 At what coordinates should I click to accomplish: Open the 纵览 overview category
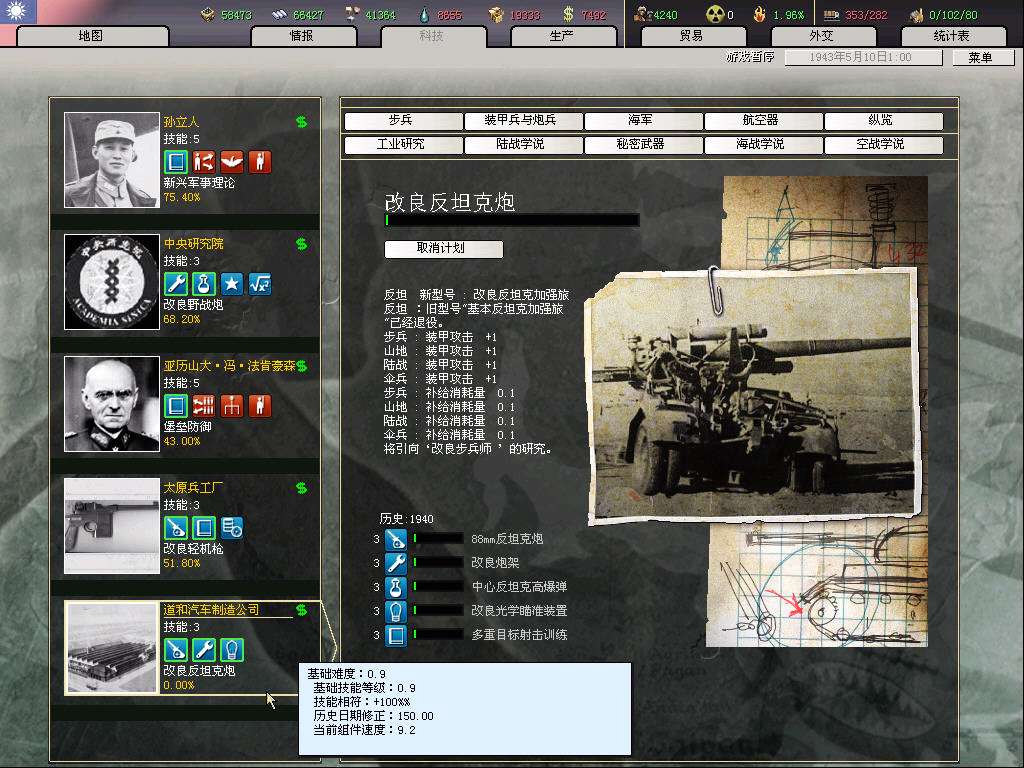[884, 121]
